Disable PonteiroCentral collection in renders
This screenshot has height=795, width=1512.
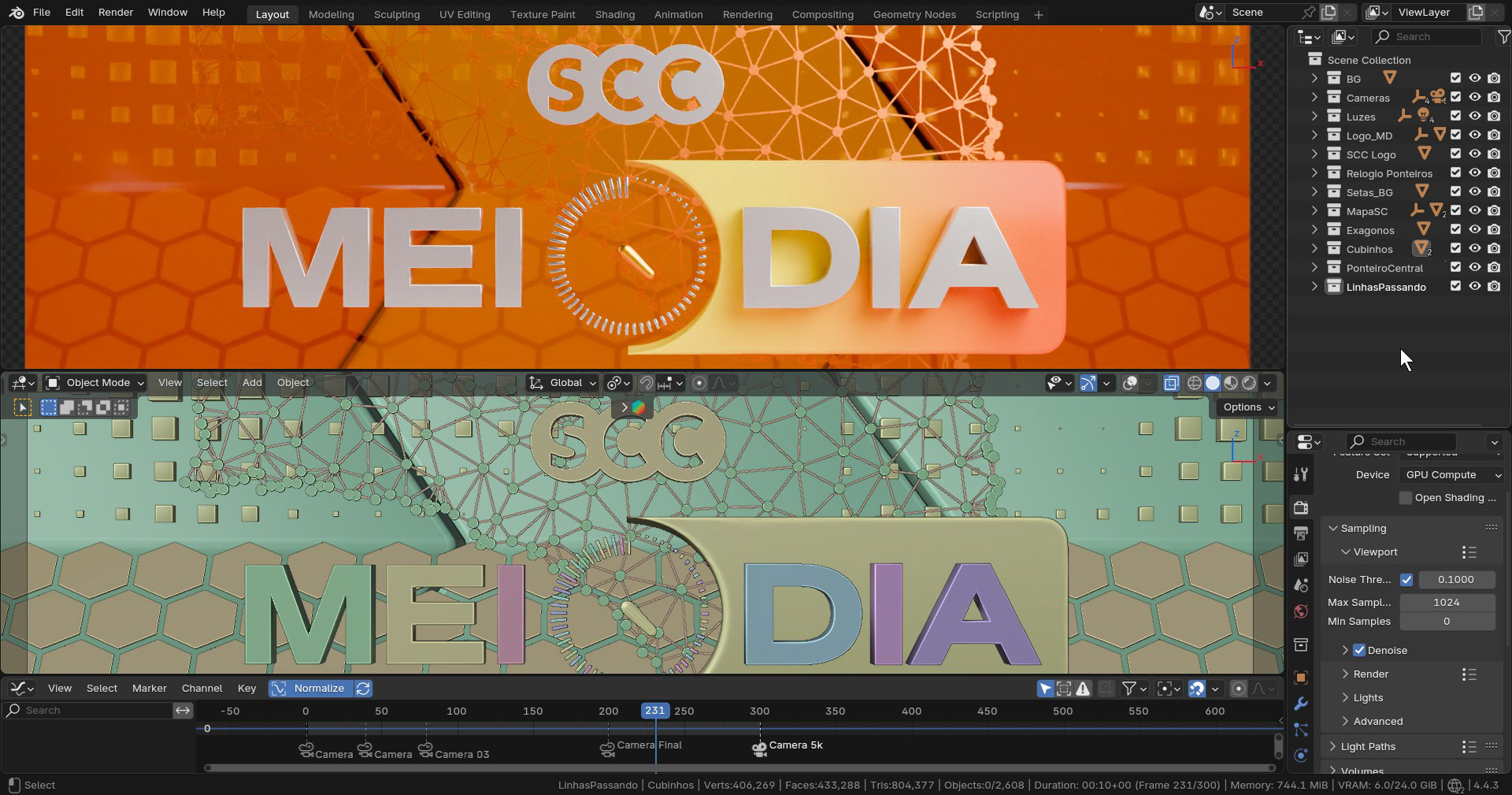(x=1494, y=268)
